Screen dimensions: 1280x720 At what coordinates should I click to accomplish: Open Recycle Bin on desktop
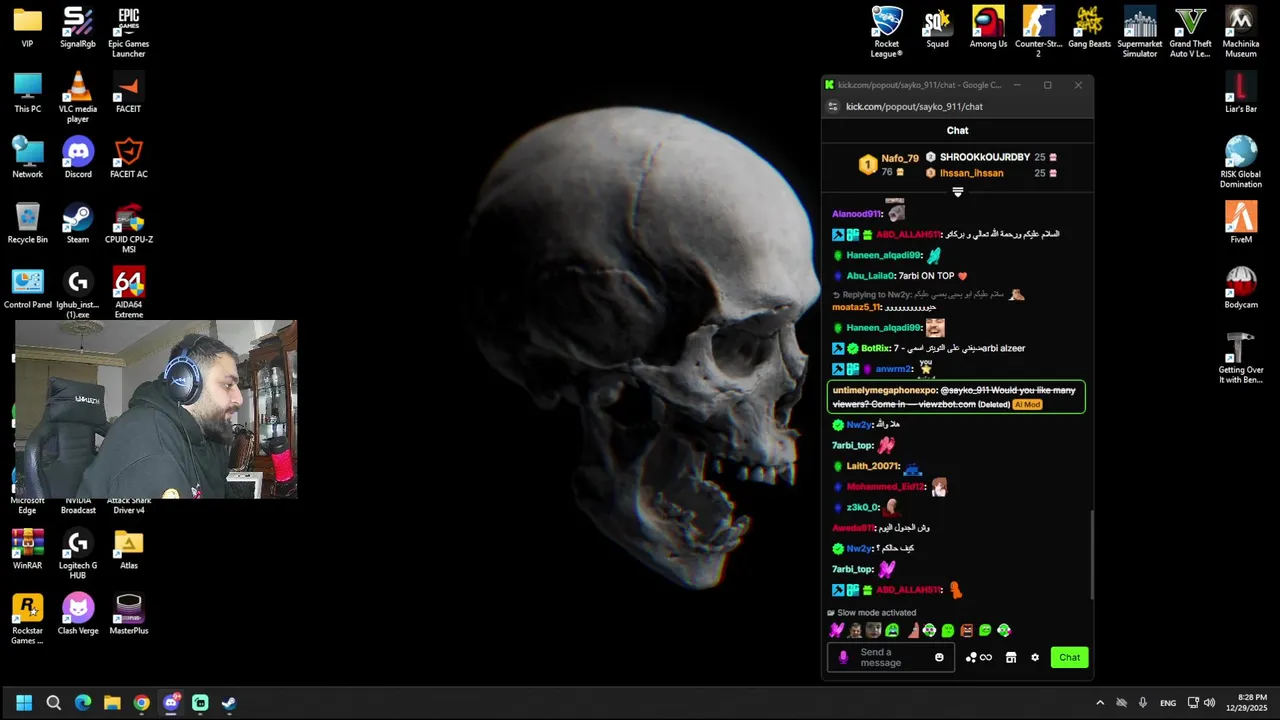(x=27, y=222)
